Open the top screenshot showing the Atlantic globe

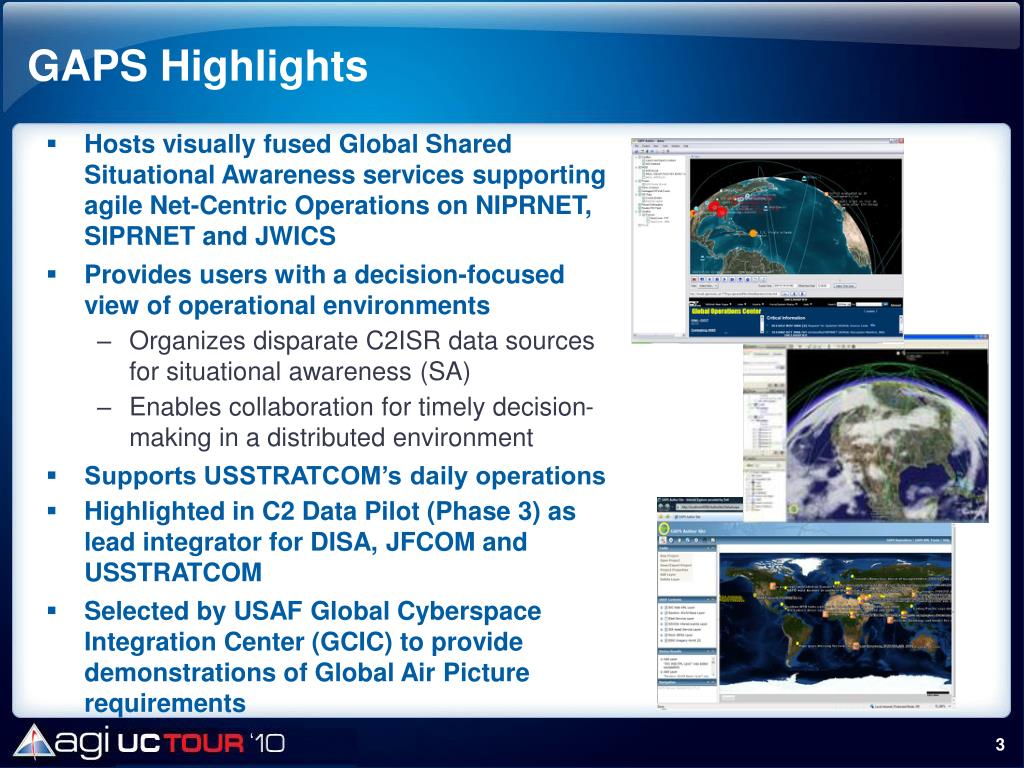point(767,240)
